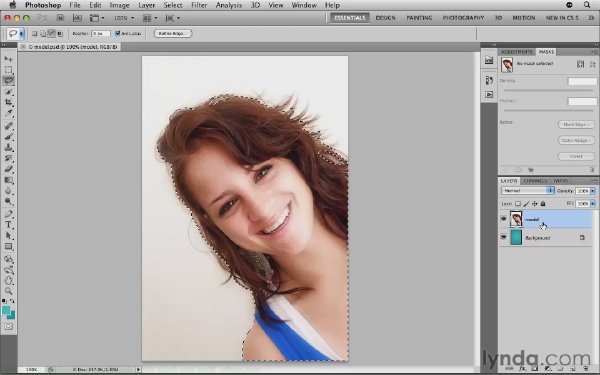
Task: Select the Zoom tool in toolbox
Action: point(8,291)
